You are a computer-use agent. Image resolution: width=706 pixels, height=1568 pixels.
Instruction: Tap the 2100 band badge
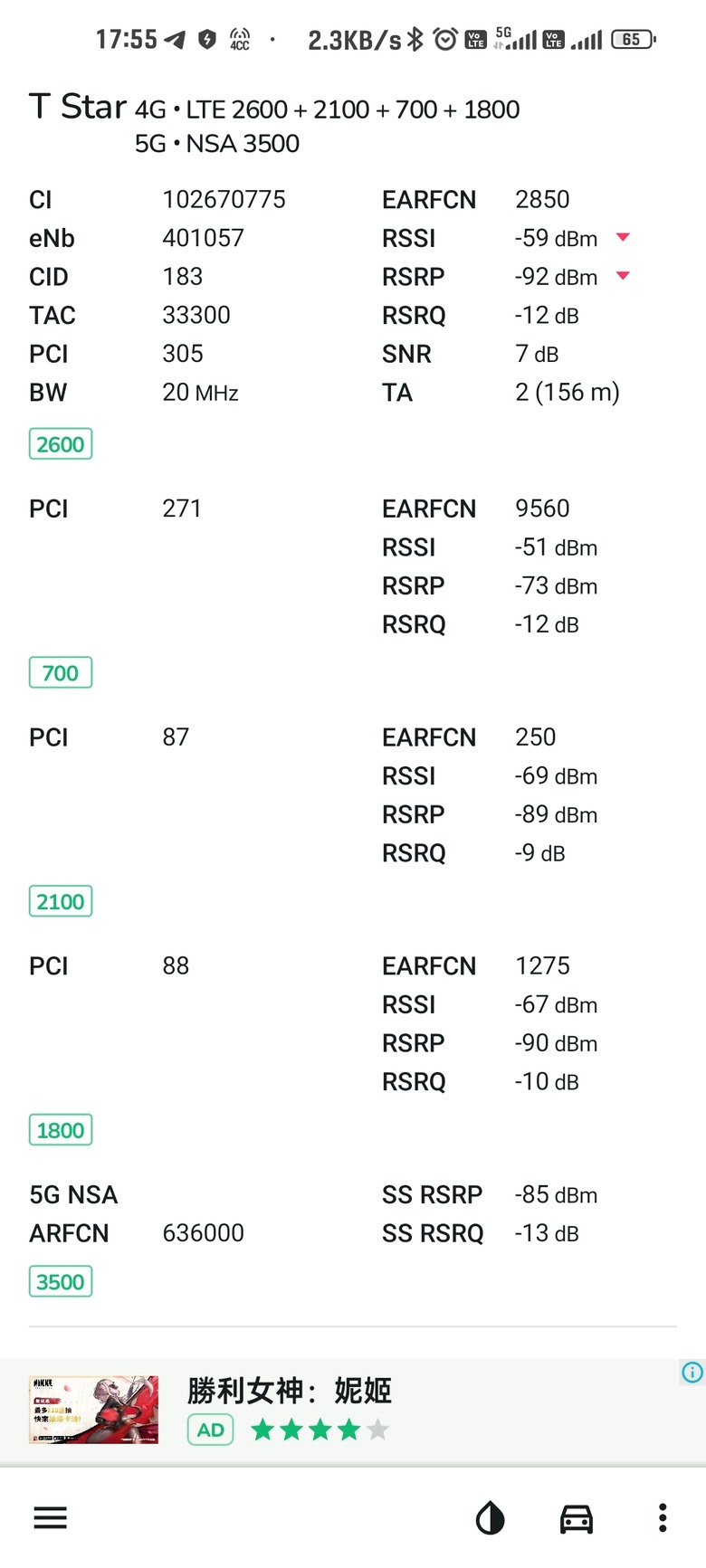(x=61, y=901)
